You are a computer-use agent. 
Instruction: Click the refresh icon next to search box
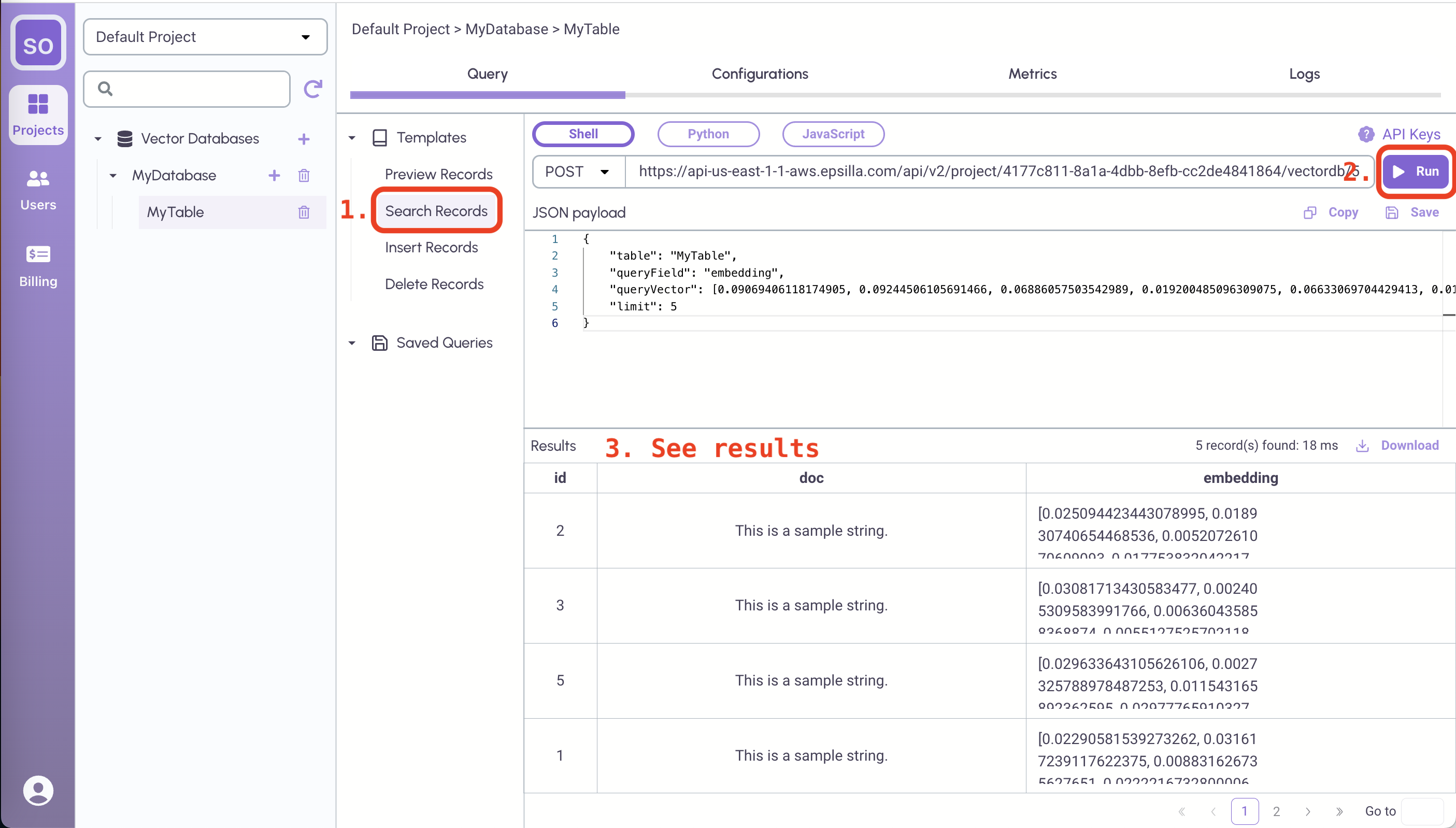pyautogui.click(x=312, y=89)
